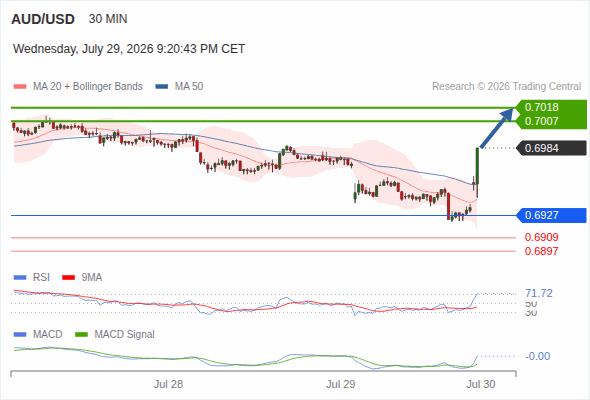Click the blue upward target arrow
Screen dimensions: 590x400
coord(497,128)
